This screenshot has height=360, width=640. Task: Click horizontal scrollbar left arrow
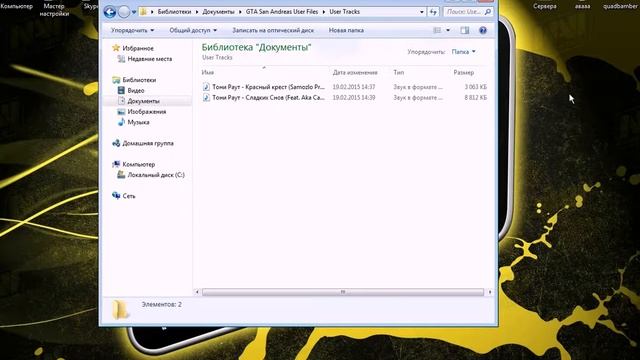tap(197, 292)
